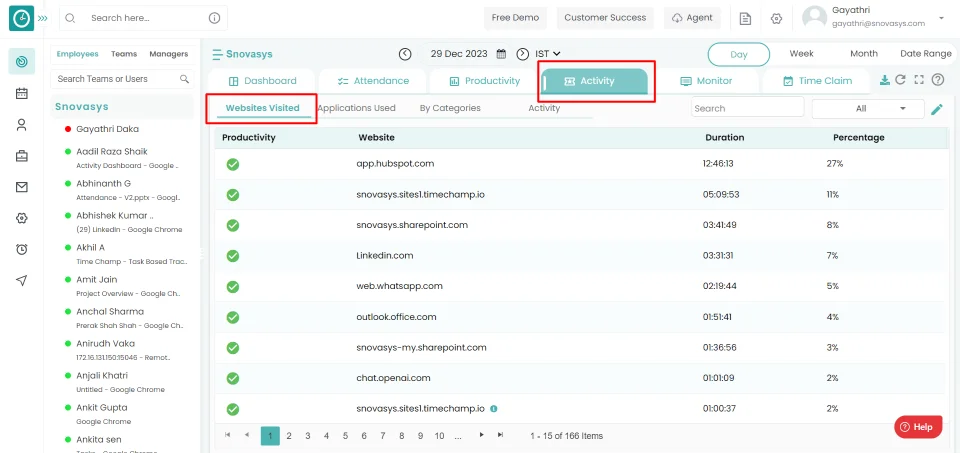Open the help question mark icon
Screen dimensions: 960x453
937,80
